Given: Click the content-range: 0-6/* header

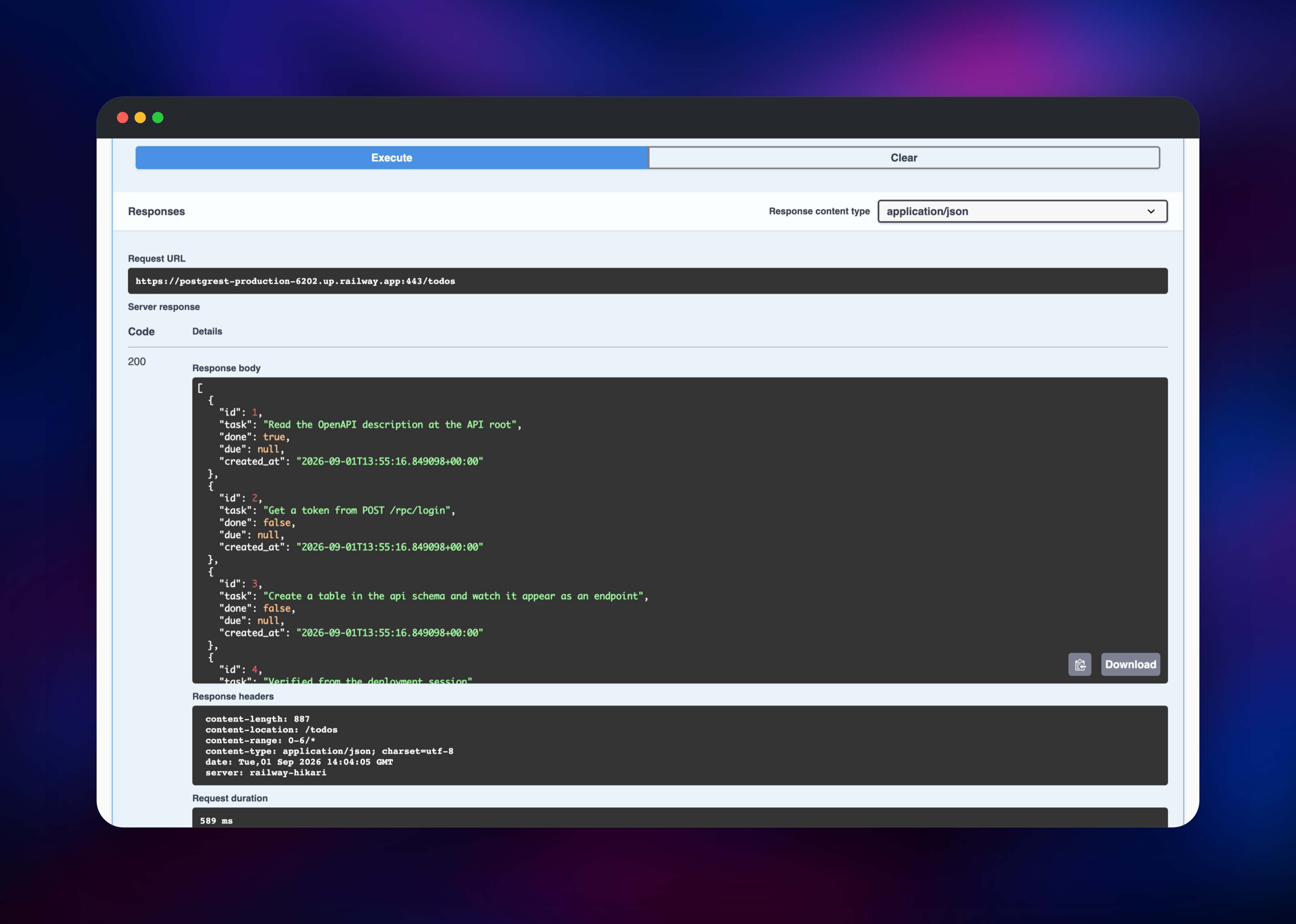Looking at the screenshot, I should (260, 741).
